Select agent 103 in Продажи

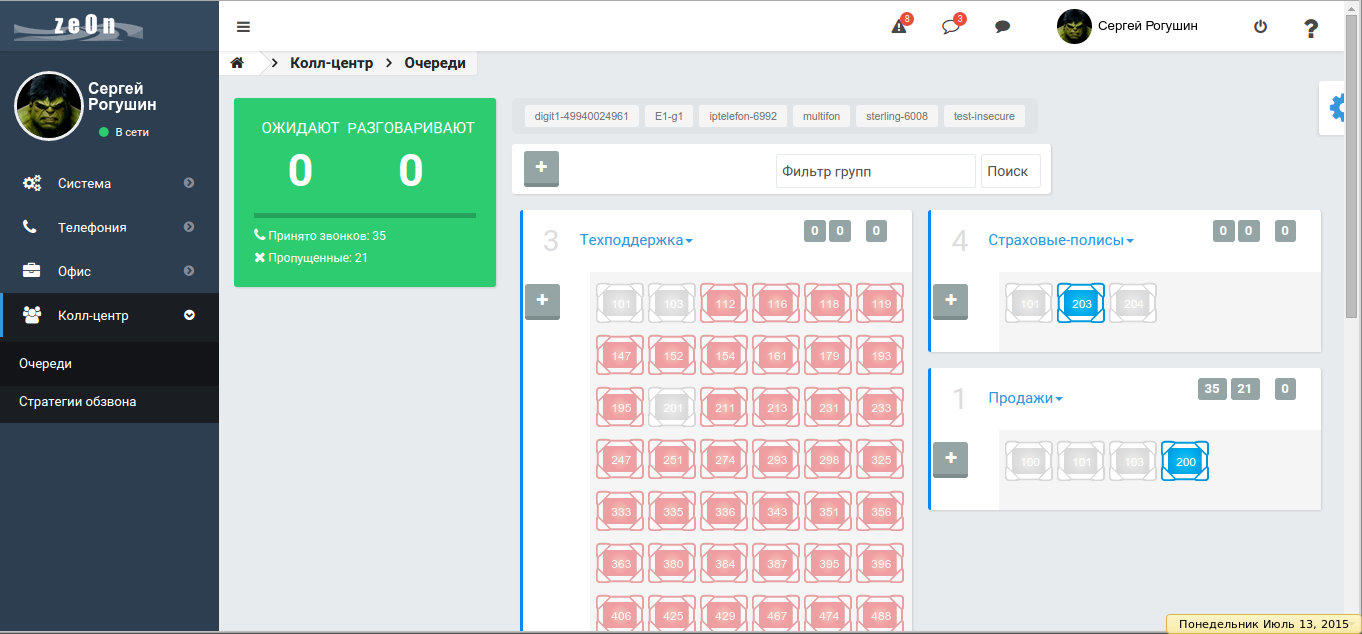point(1133,461)
